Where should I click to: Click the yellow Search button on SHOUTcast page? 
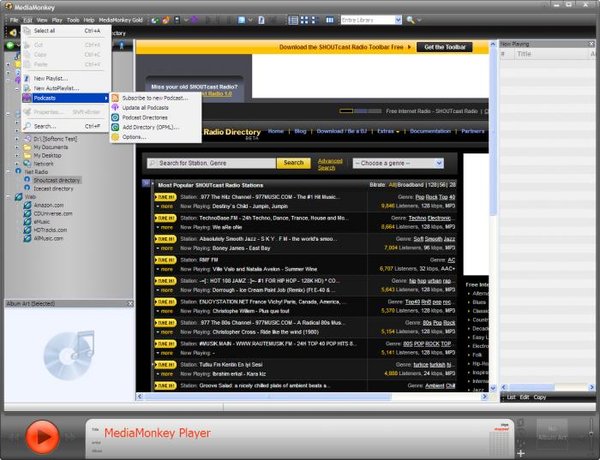coord(293,163)
